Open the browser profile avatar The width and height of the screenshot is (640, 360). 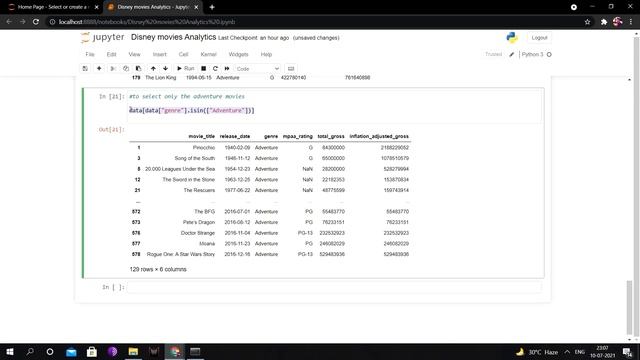point(617,22)
